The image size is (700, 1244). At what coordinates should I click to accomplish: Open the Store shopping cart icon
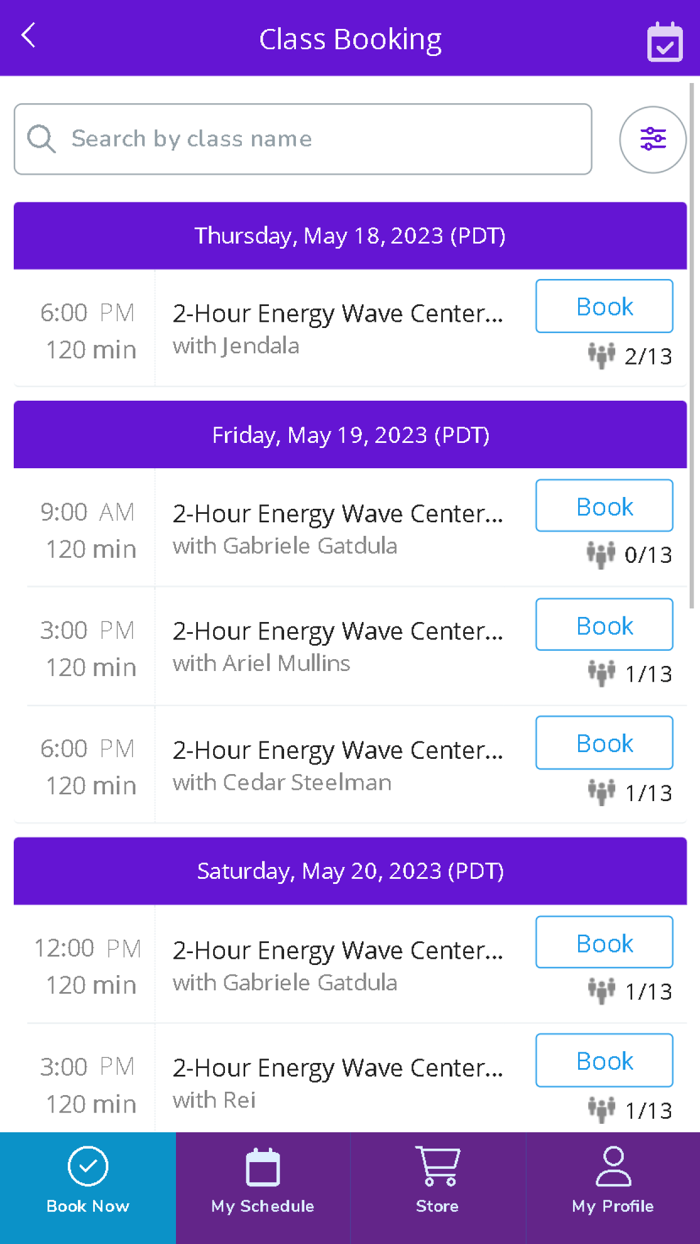[437, 1166]
